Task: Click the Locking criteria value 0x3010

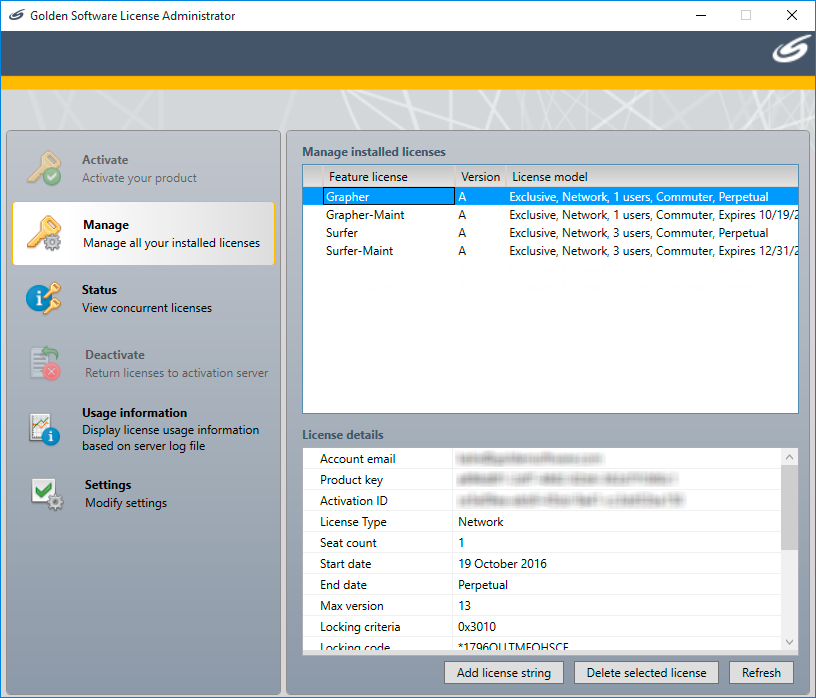Action: point(477,627)
